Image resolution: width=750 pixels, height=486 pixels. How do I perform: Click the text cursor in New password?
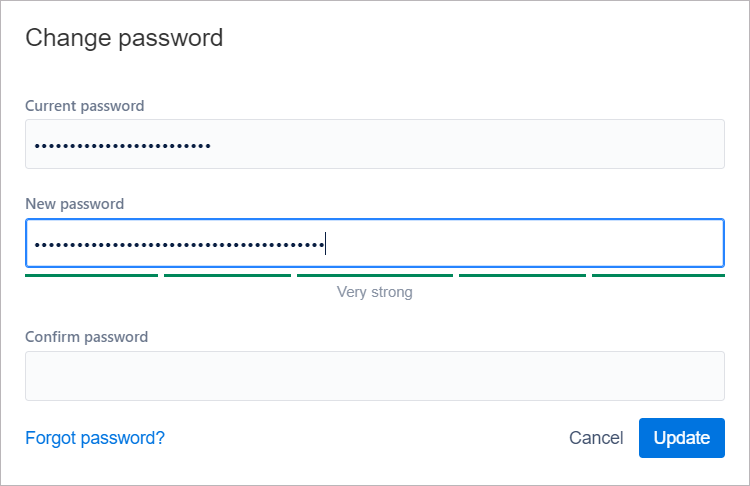tap(326, 243)
